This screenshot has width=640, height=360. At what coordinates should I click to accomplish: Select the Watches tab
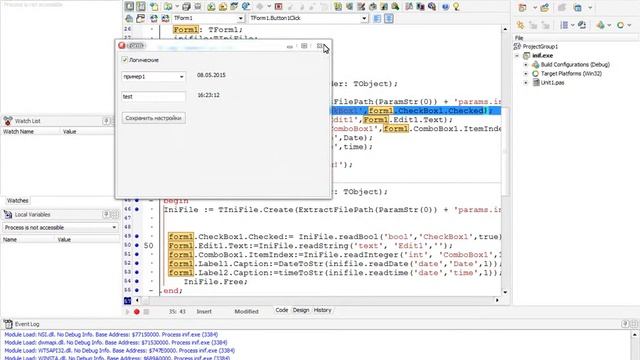pyautogui.click(x=18, y=200)
